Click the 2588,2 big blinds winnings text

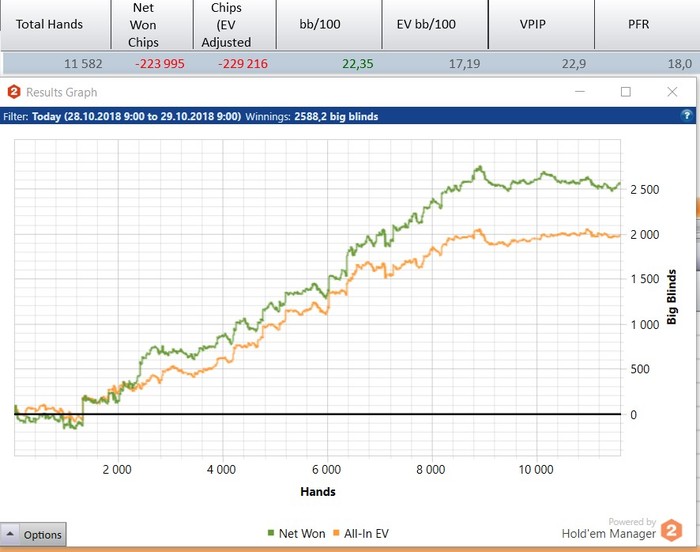336,117
